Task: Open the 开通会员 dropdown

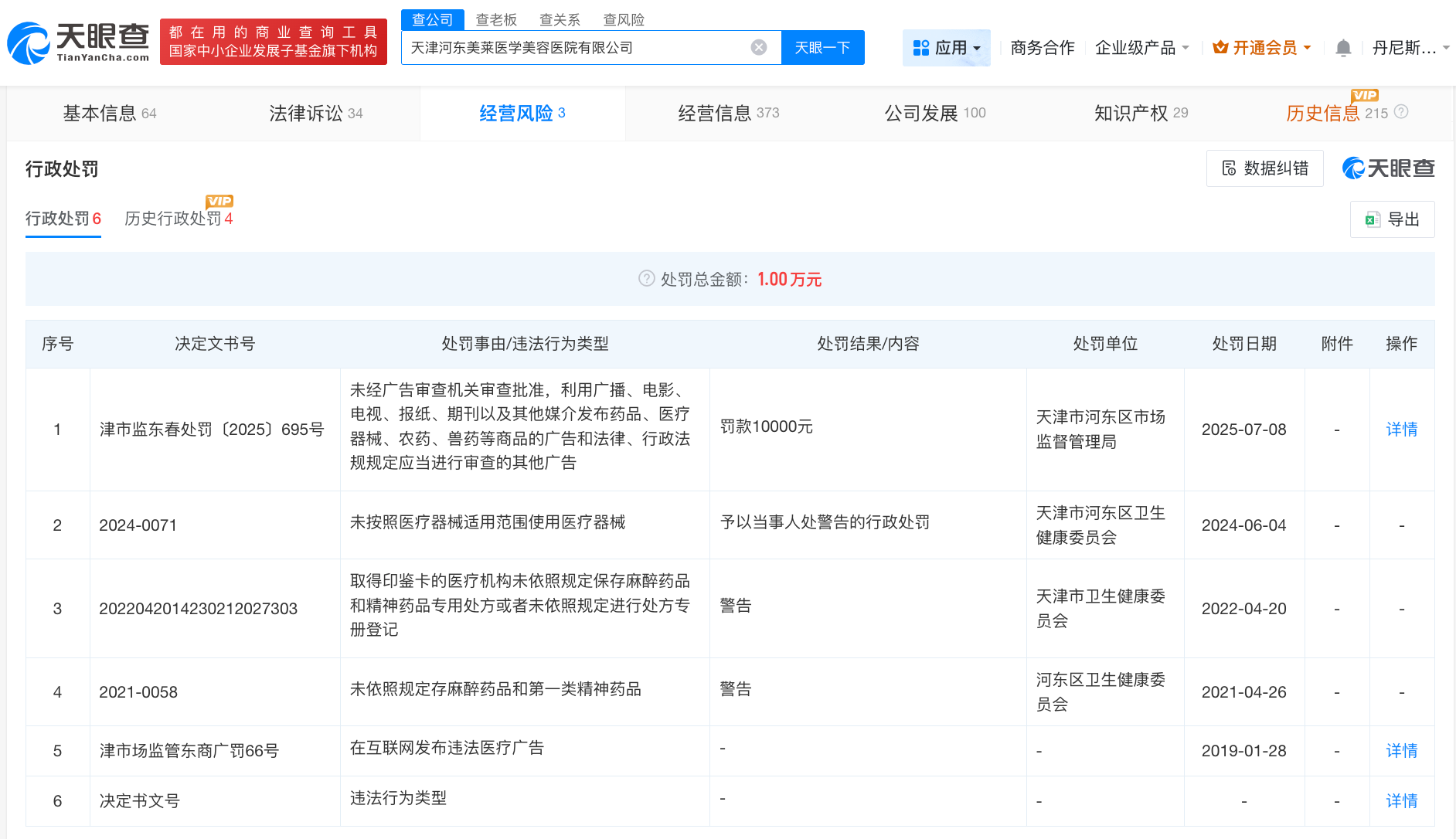Action: (x=1262, y=48)
